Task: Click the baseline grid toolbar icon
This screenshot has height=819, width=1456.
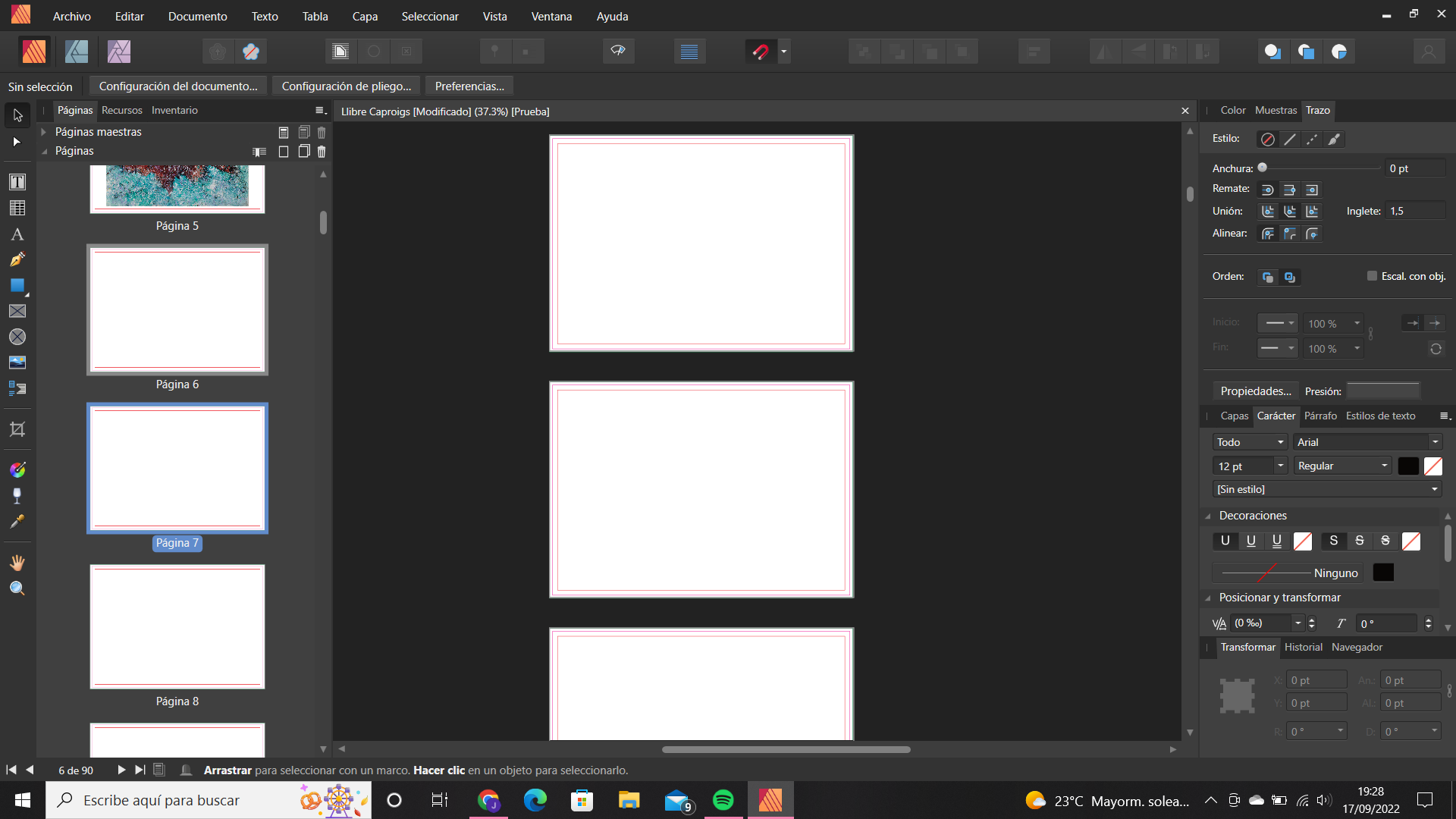Action: coord(689,52)
